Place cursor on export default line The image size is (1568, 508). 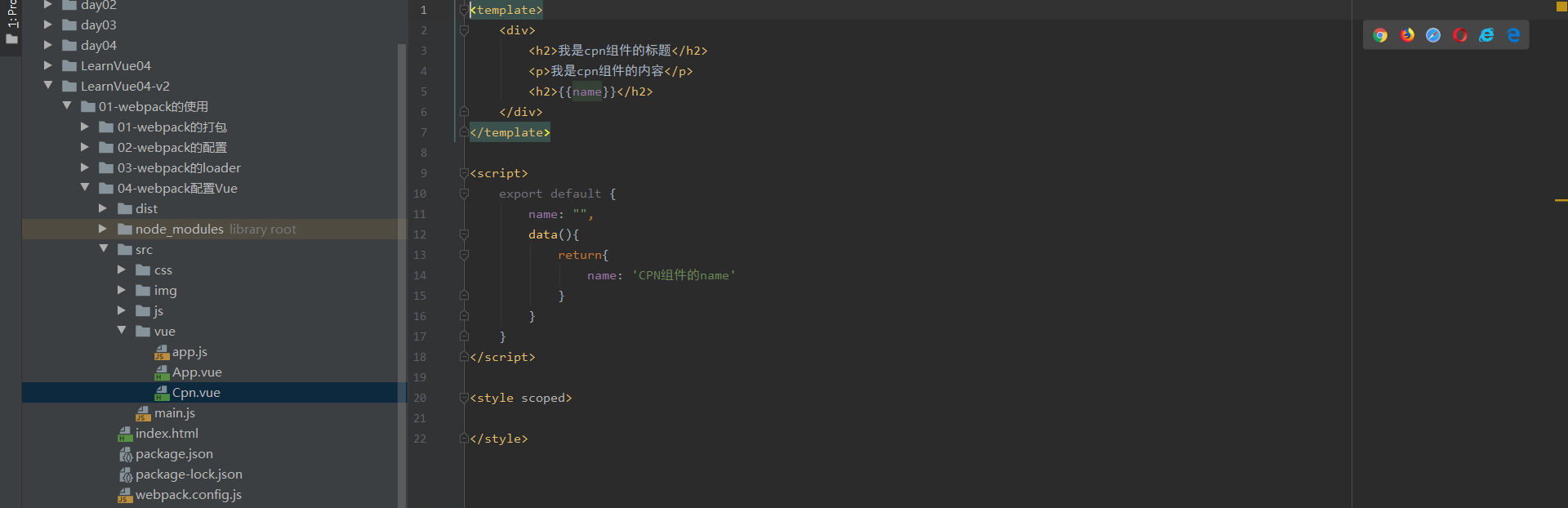tap(557, 194)
